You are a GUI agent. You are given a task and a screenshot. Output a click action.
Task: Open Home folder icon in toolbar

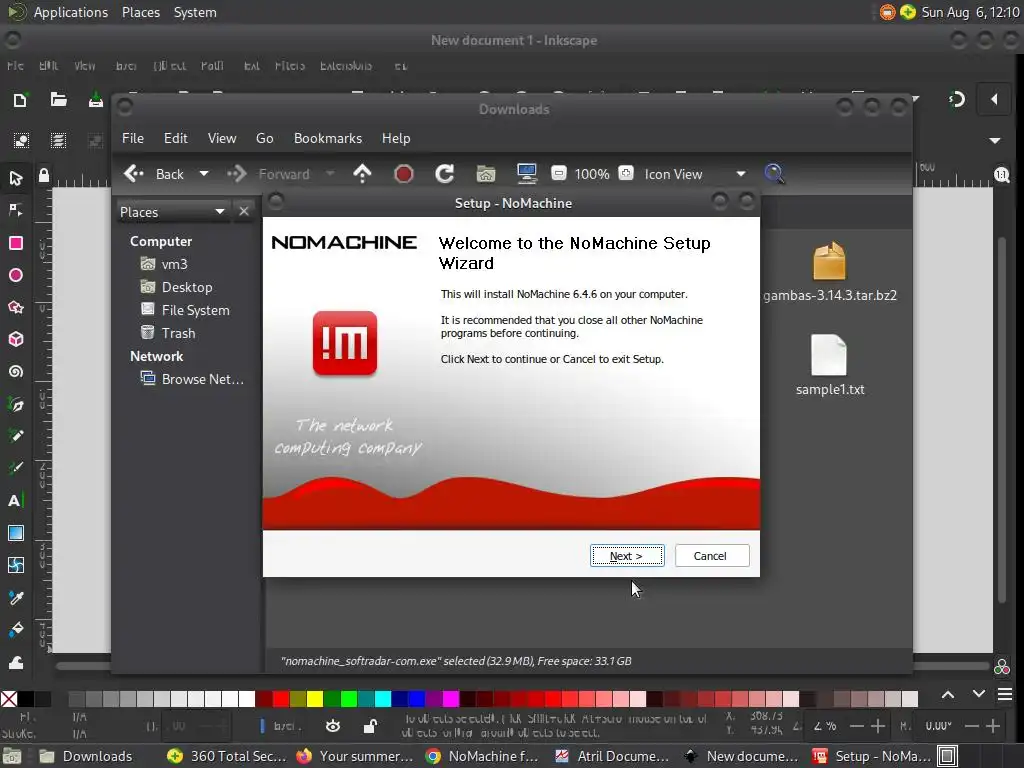(486, 174)
